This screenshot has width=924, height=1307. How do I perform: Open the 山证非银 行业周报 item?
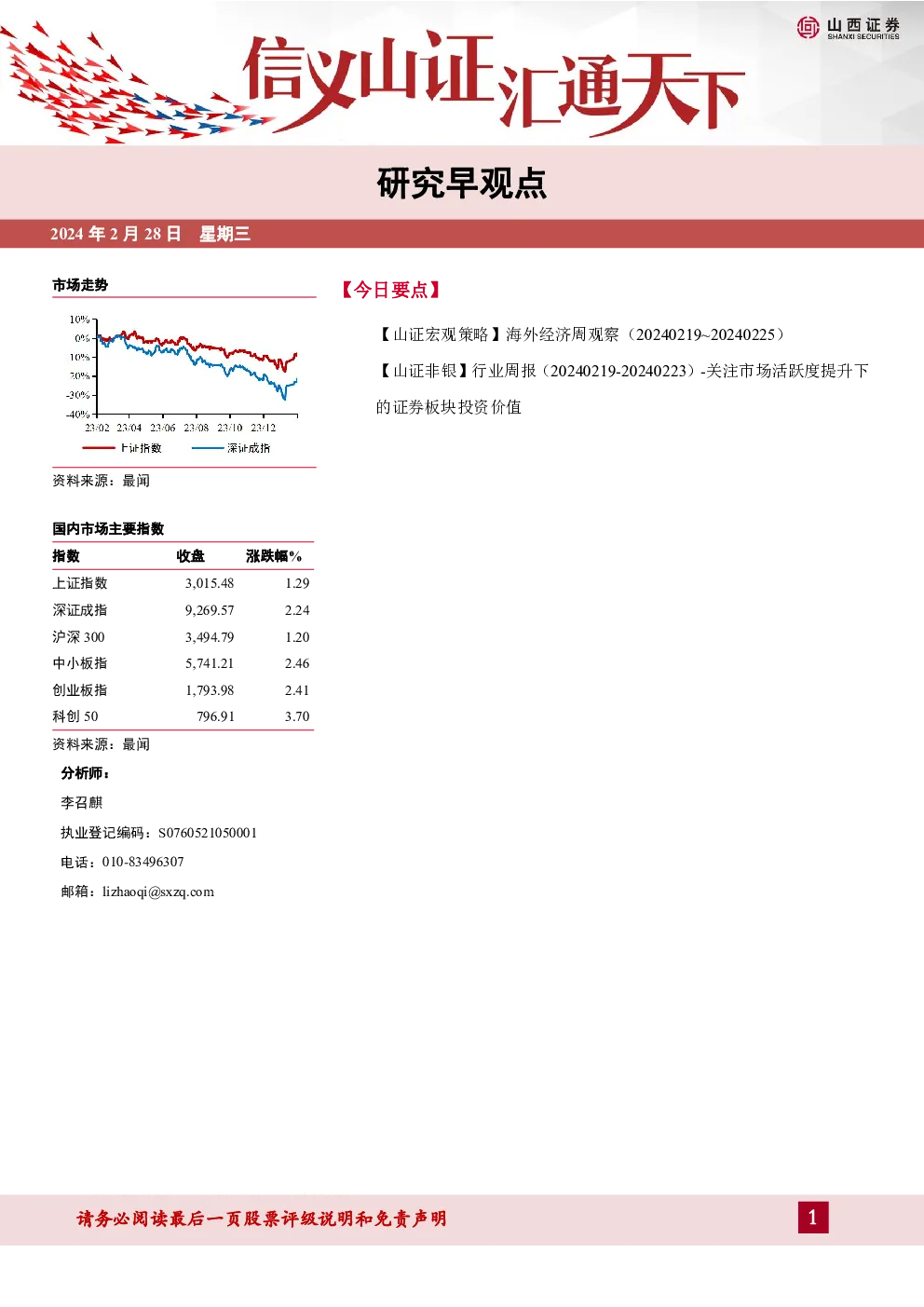coord(622,371)
